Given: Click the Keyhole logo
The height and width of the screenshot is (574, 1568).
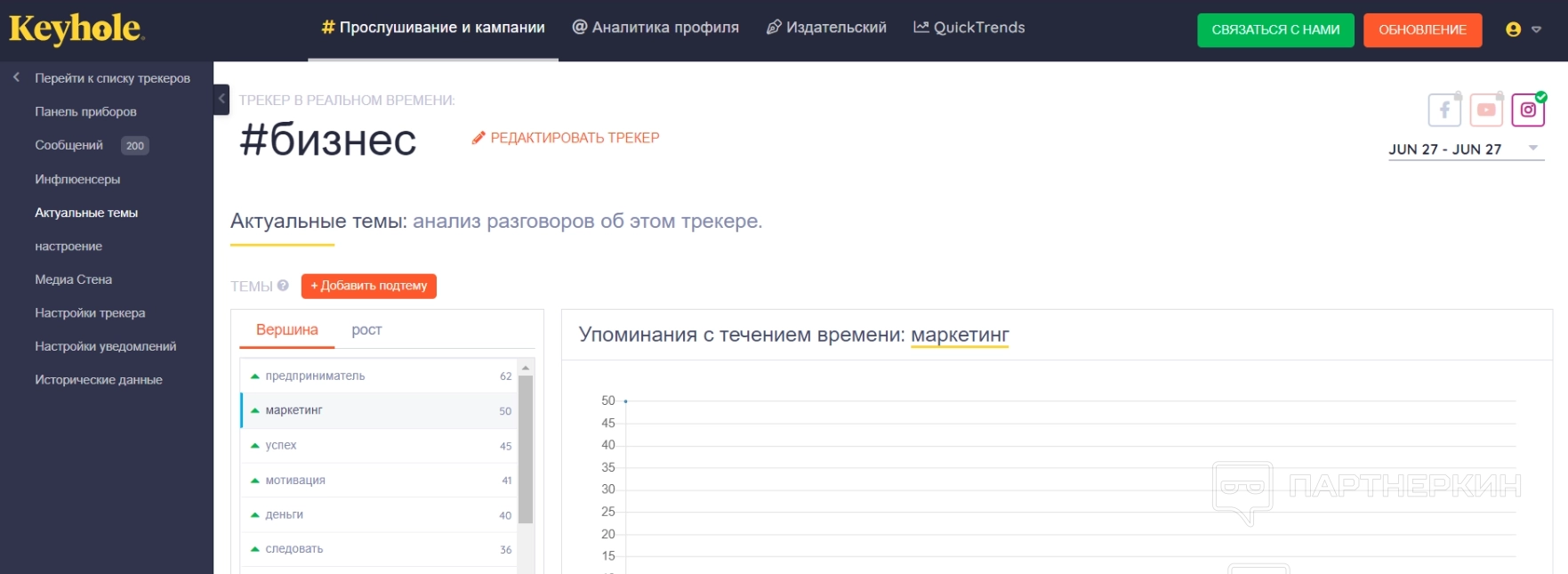Looking at the screenshot, I should point(76,29).
